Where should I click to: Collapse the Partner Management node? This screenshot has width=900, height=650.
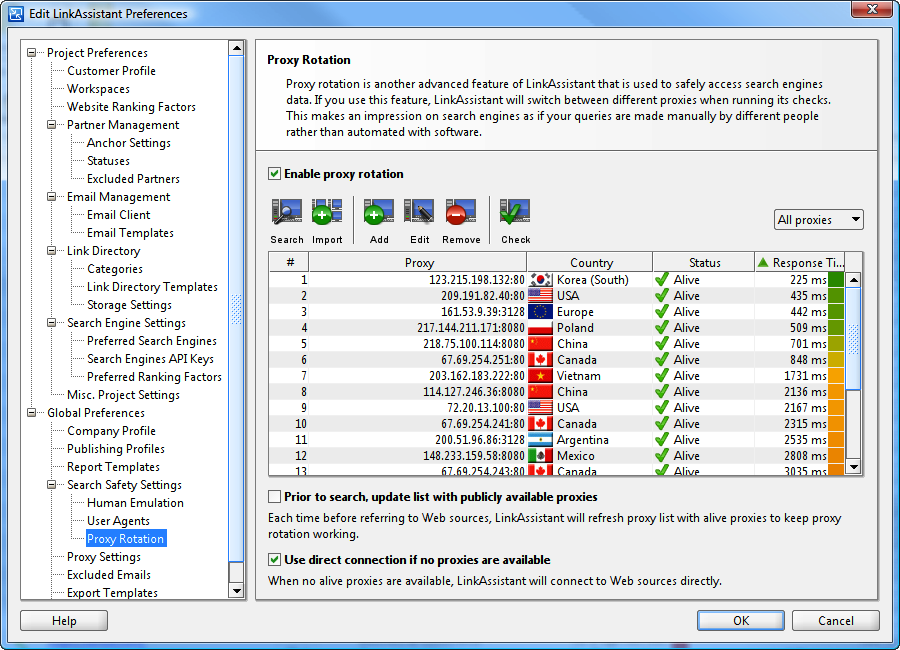click(52, 125)
